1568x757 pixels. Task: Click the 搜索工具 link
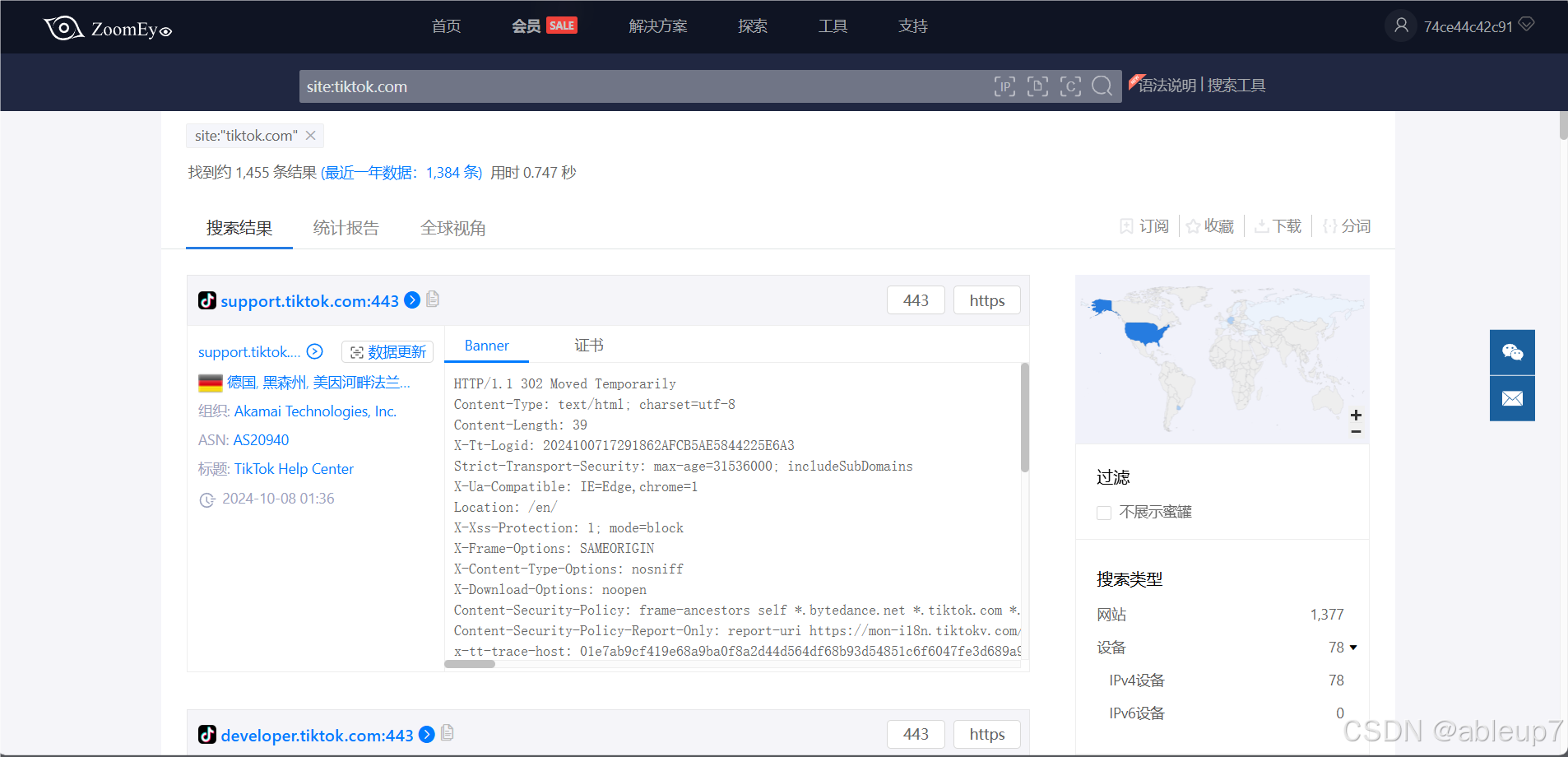1236,86
